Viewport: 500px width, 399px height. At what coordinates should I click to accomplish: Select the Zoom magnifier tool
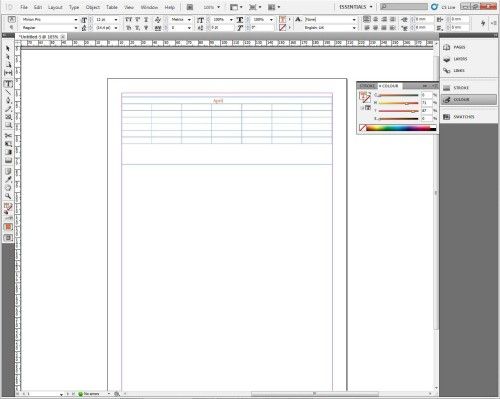[x=8, y=196]
